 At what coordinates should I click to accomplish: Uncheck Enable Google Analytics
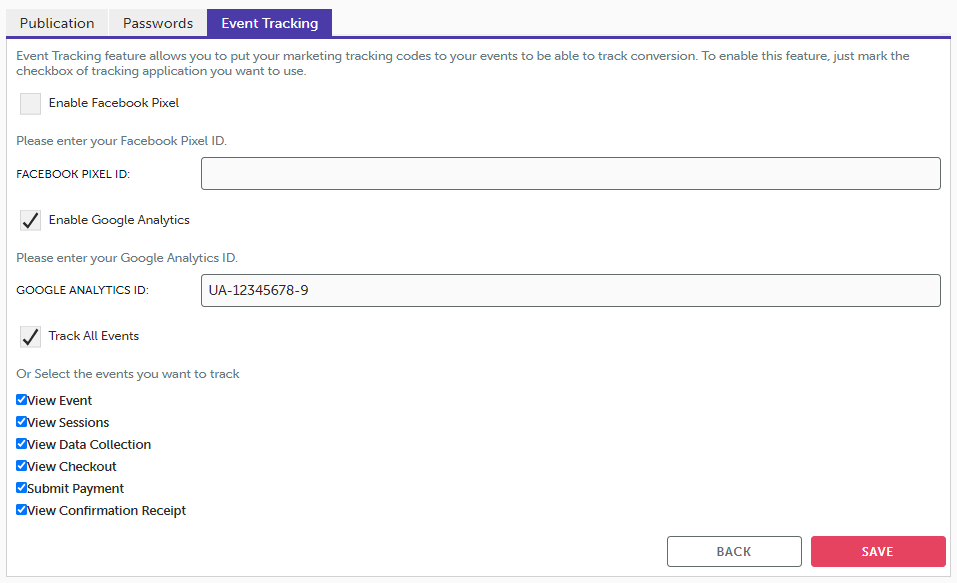click(x=31, y=221)
